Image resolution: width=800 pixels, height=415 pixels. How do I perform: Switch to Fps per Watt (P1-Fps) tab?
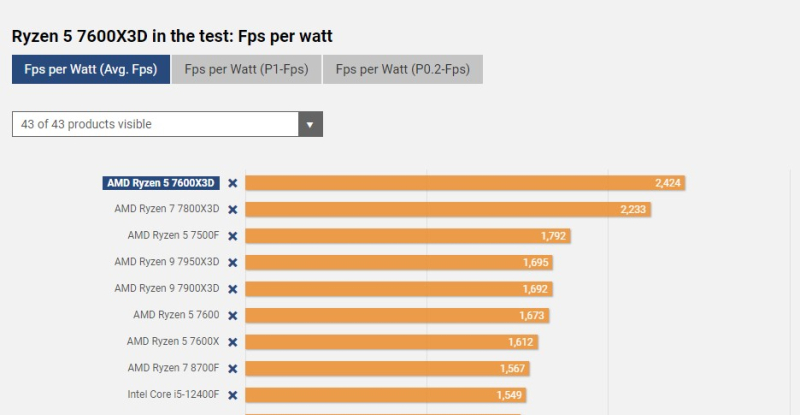tap(247, 70)
